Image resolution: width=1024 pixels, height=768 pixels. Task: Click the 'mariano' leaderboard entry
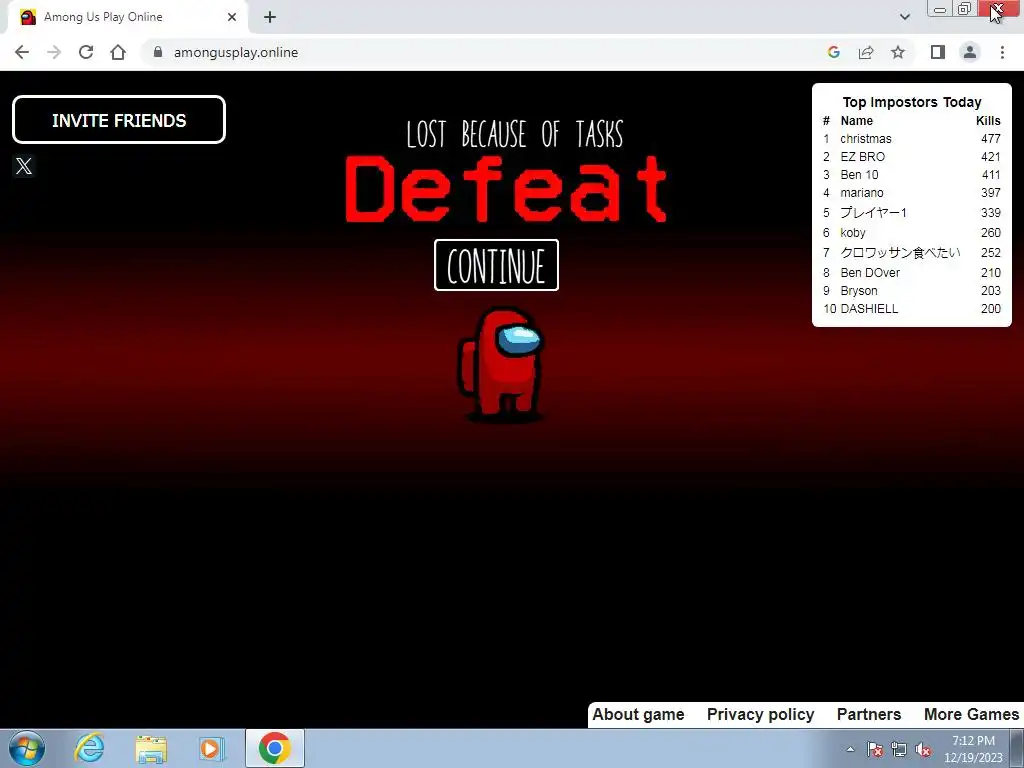(912, 193)
